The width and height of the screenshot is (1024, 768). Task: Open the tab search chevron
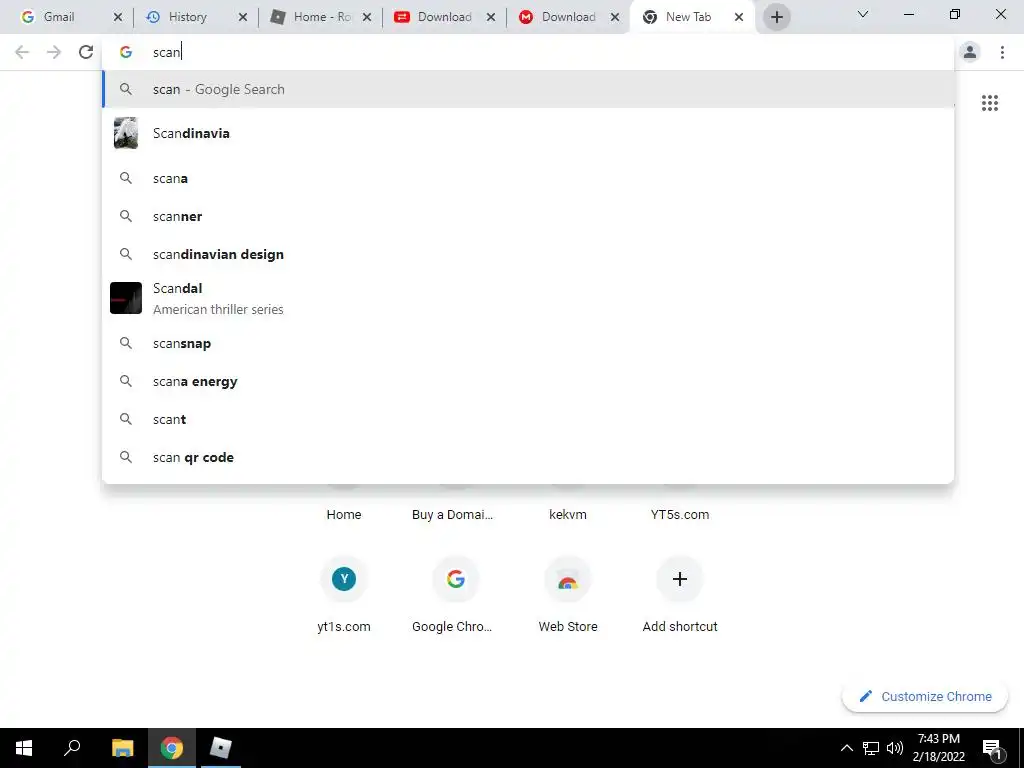coord(863,14)
